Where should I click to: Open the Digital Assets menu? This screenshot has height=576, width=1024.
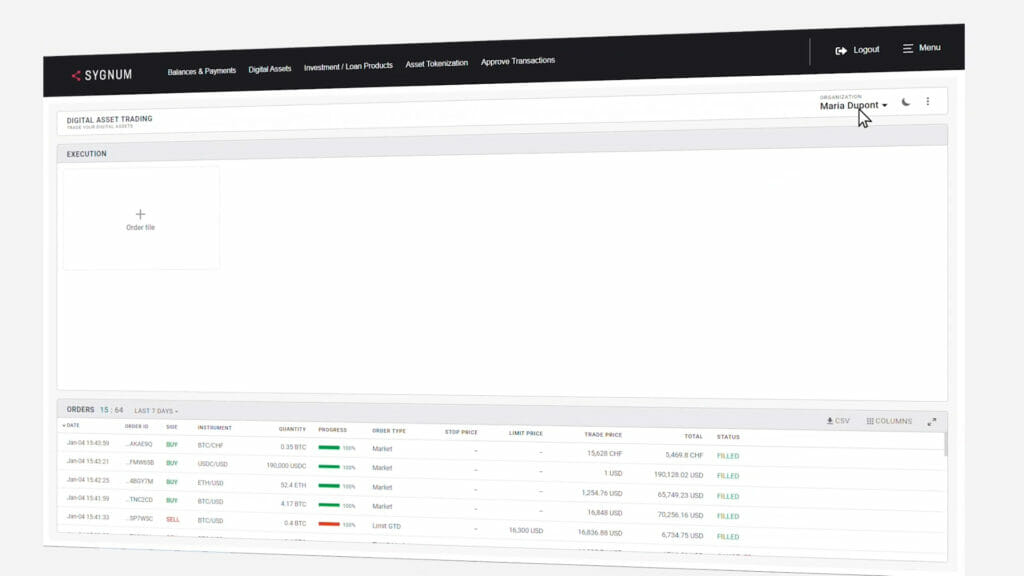(x=270, y=69)
